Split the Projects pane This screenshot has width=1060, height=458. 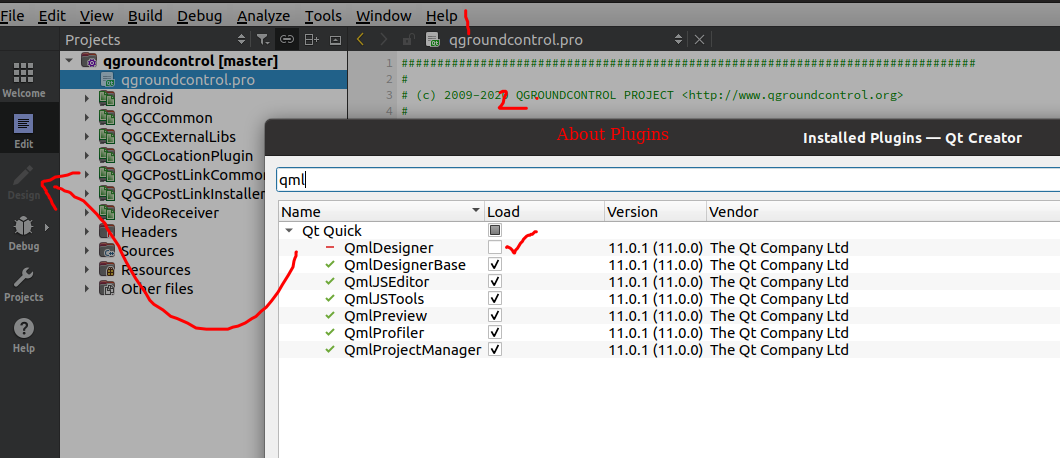[311, 40]
